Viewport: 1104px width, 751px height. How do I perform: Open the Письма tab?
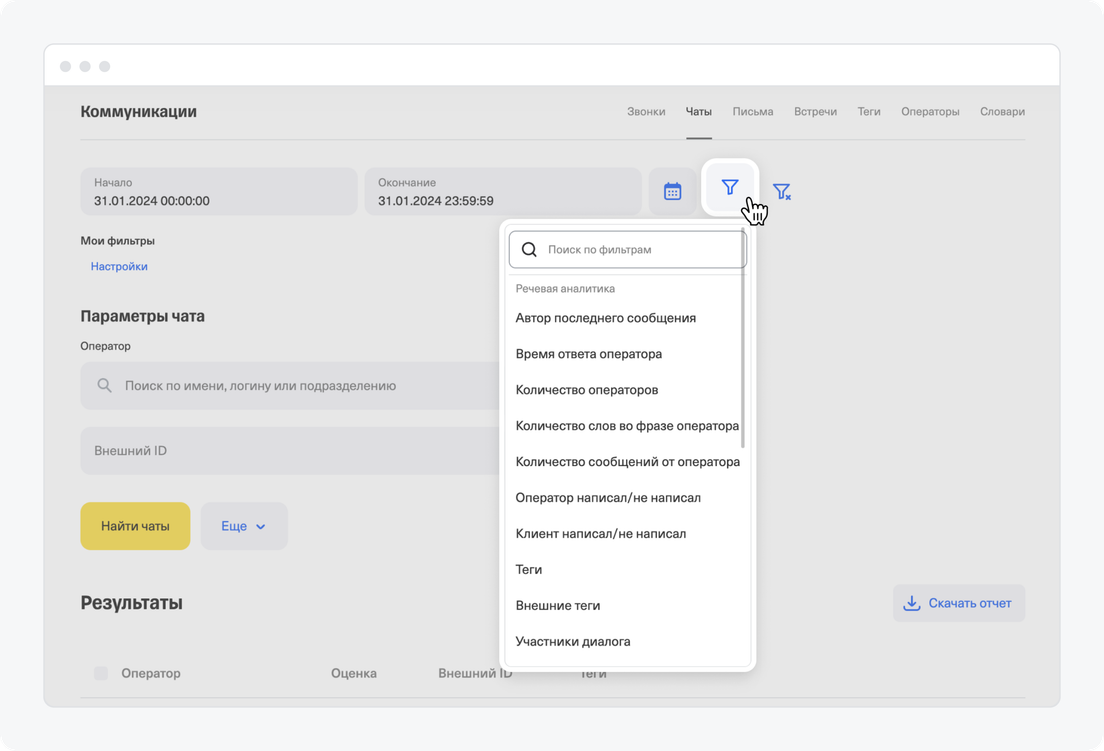pyautogui.click(x=752, y=112)
